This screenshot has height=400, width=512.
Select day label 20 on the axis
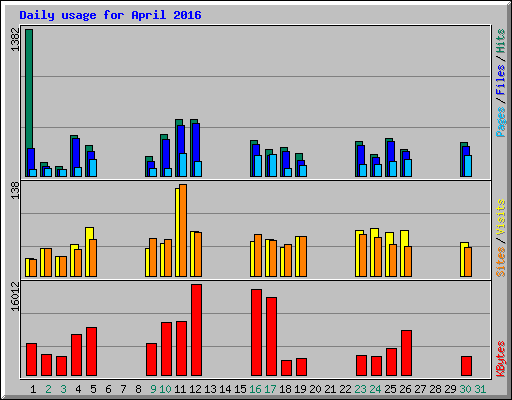(x=315, y=389)
